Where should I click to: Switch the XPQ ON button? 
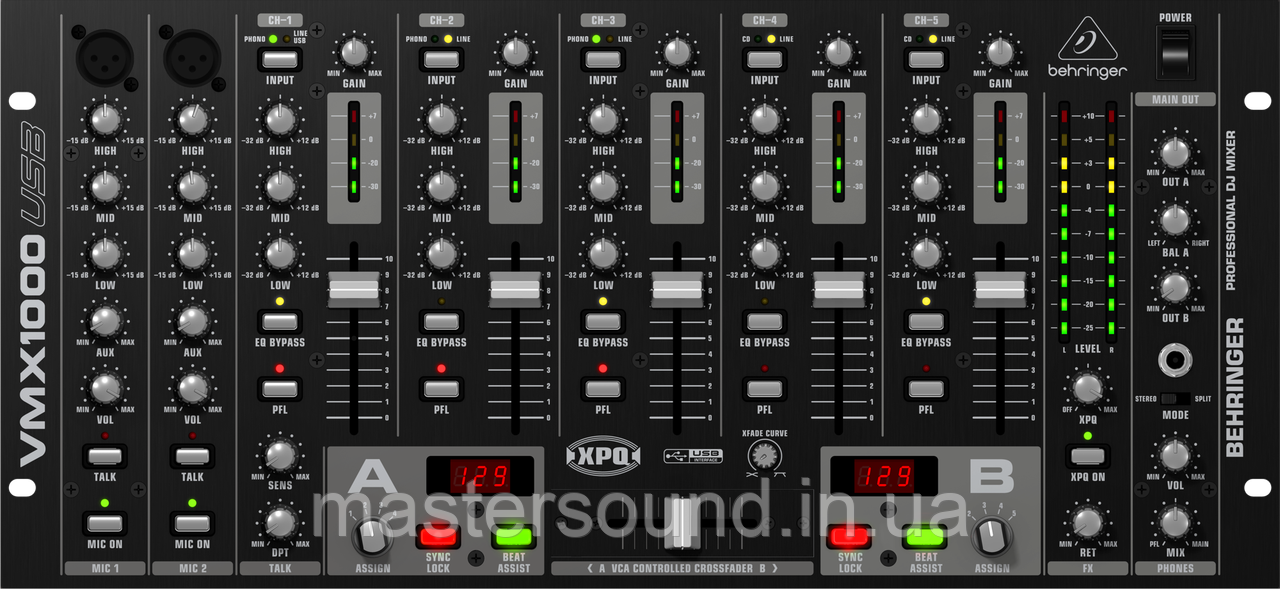pyautogui.click(x=1087, y=456)
